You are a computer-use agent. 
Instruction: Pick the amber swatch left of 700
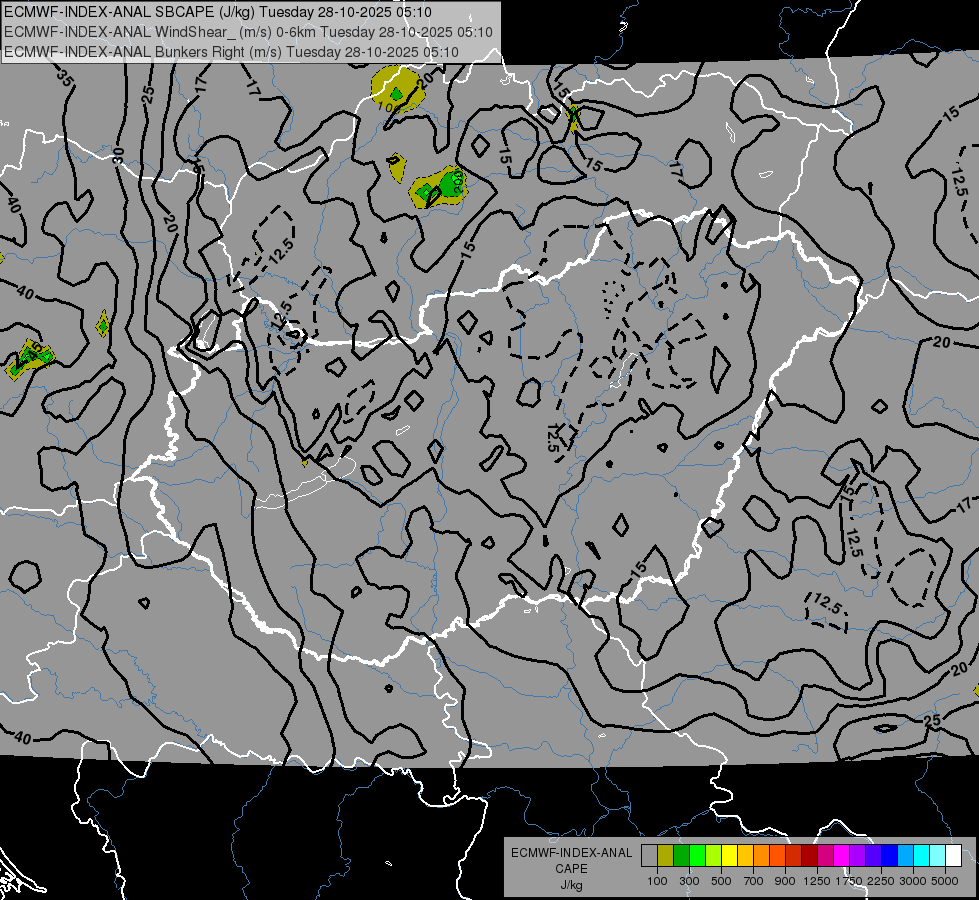pos(745,856)
